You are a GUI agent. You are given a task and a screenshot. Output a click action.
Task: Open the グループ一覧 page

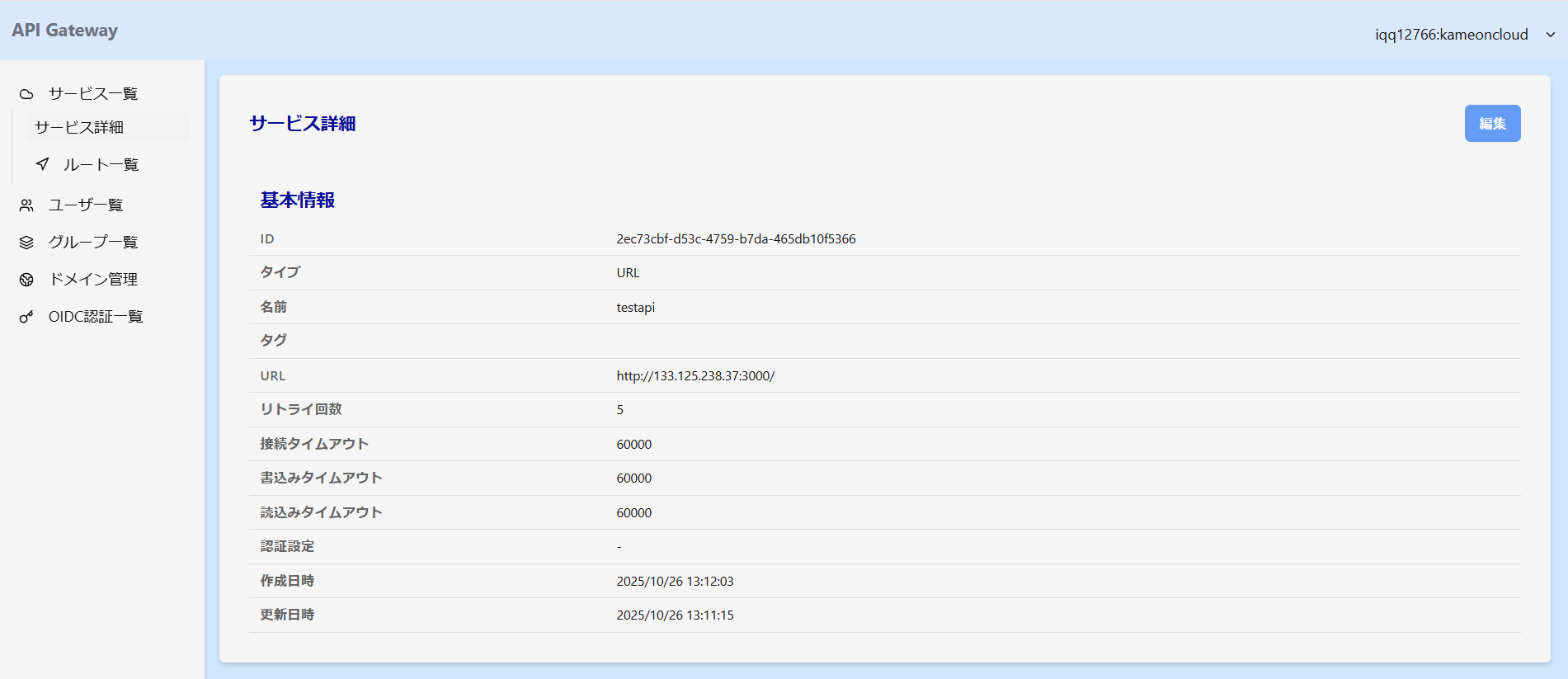point(92,243)
